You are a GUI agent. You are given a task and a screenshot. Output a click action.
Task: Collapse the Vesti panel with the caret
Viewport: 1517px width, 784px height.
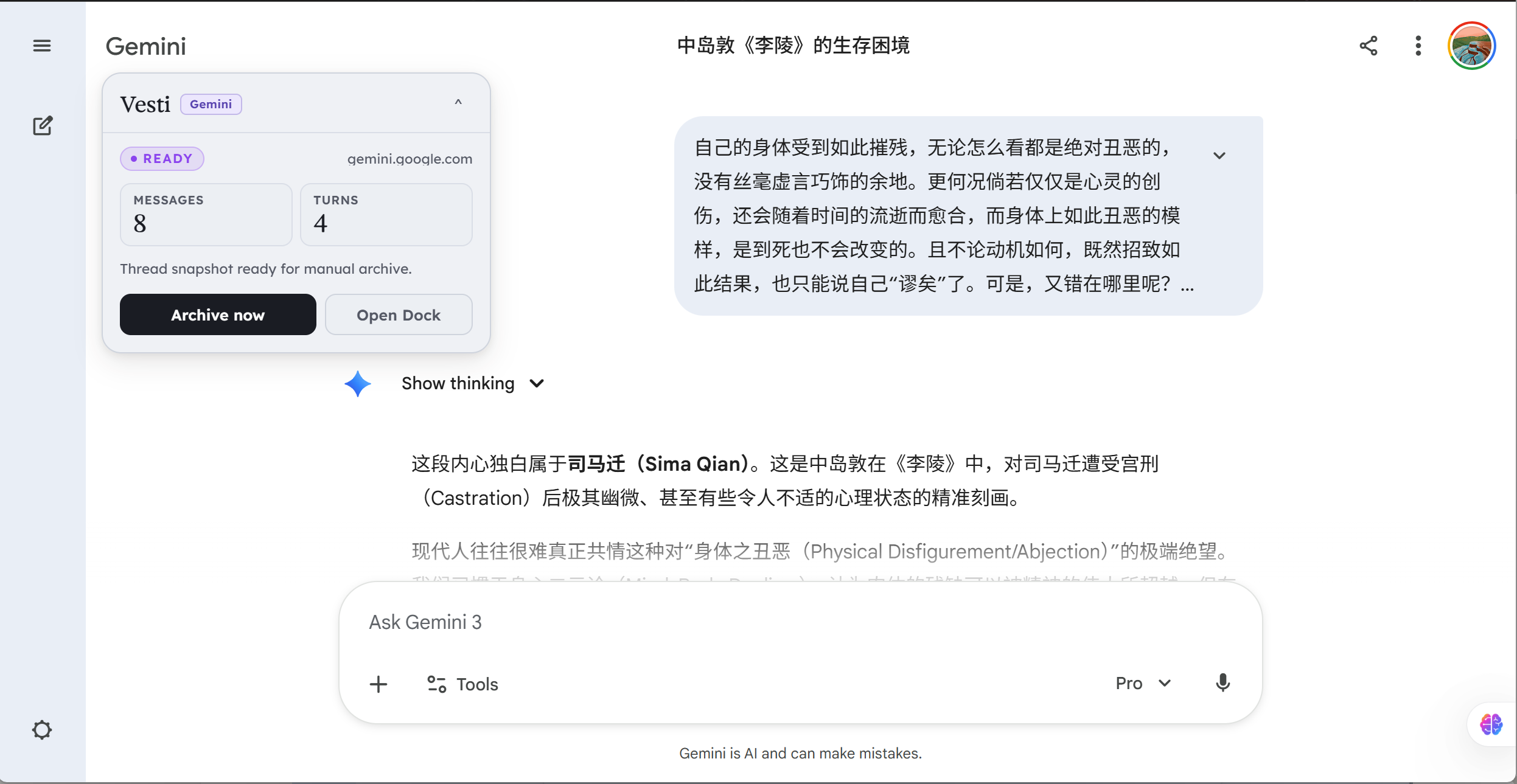[458, 103]
